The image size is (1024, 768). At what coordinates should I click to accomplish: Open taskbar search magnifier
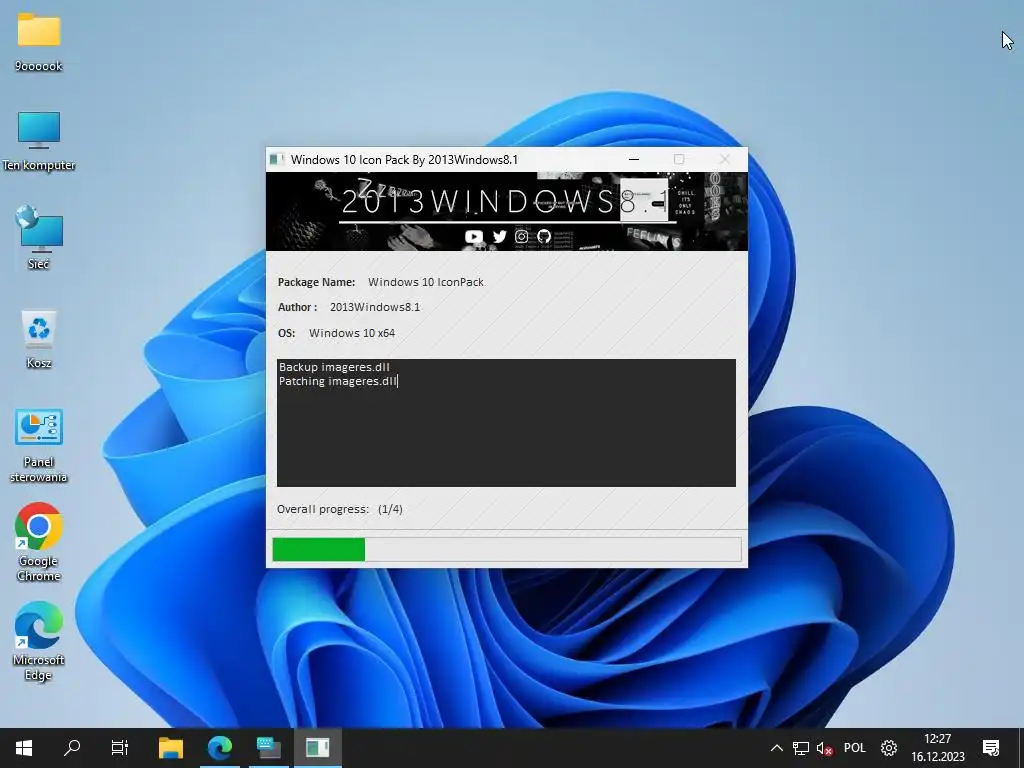[x=72, y=748]
